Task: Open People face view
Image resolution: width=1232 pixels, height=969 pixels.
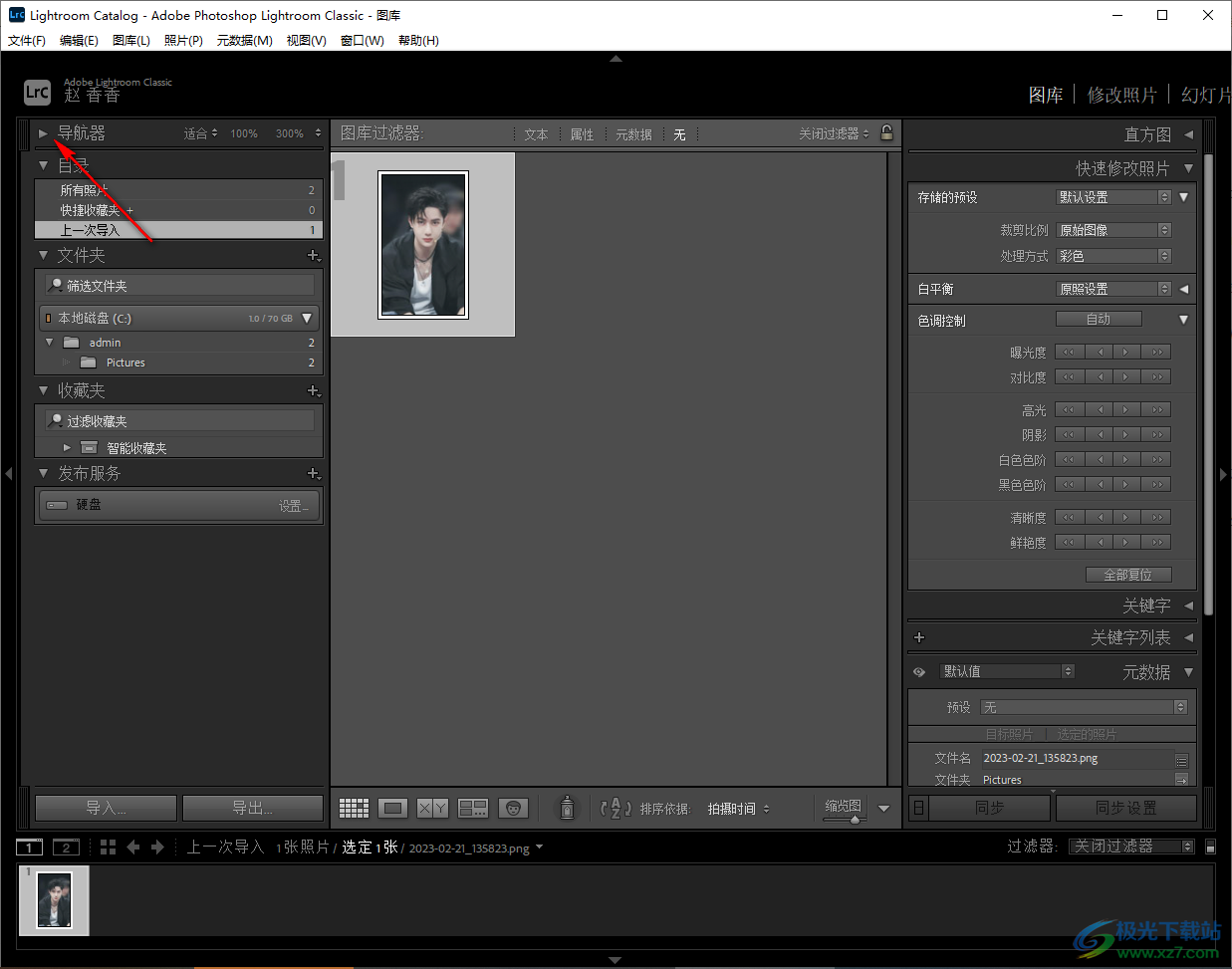Action: pos(513,808)
